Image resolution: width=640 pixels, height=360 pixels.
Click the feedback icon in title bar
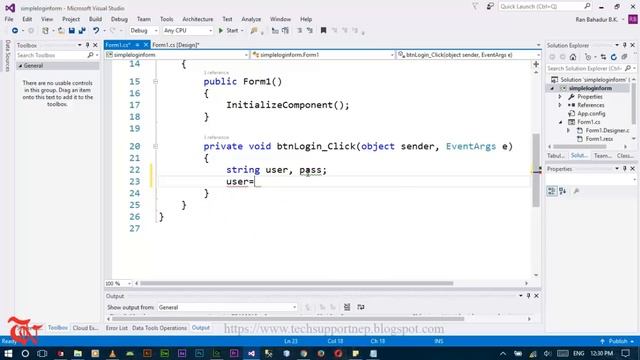[490, 7]
